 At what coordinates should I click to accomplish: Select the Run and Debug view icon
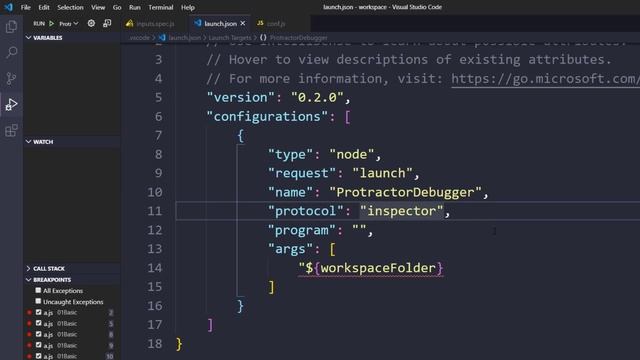[11, 104]
